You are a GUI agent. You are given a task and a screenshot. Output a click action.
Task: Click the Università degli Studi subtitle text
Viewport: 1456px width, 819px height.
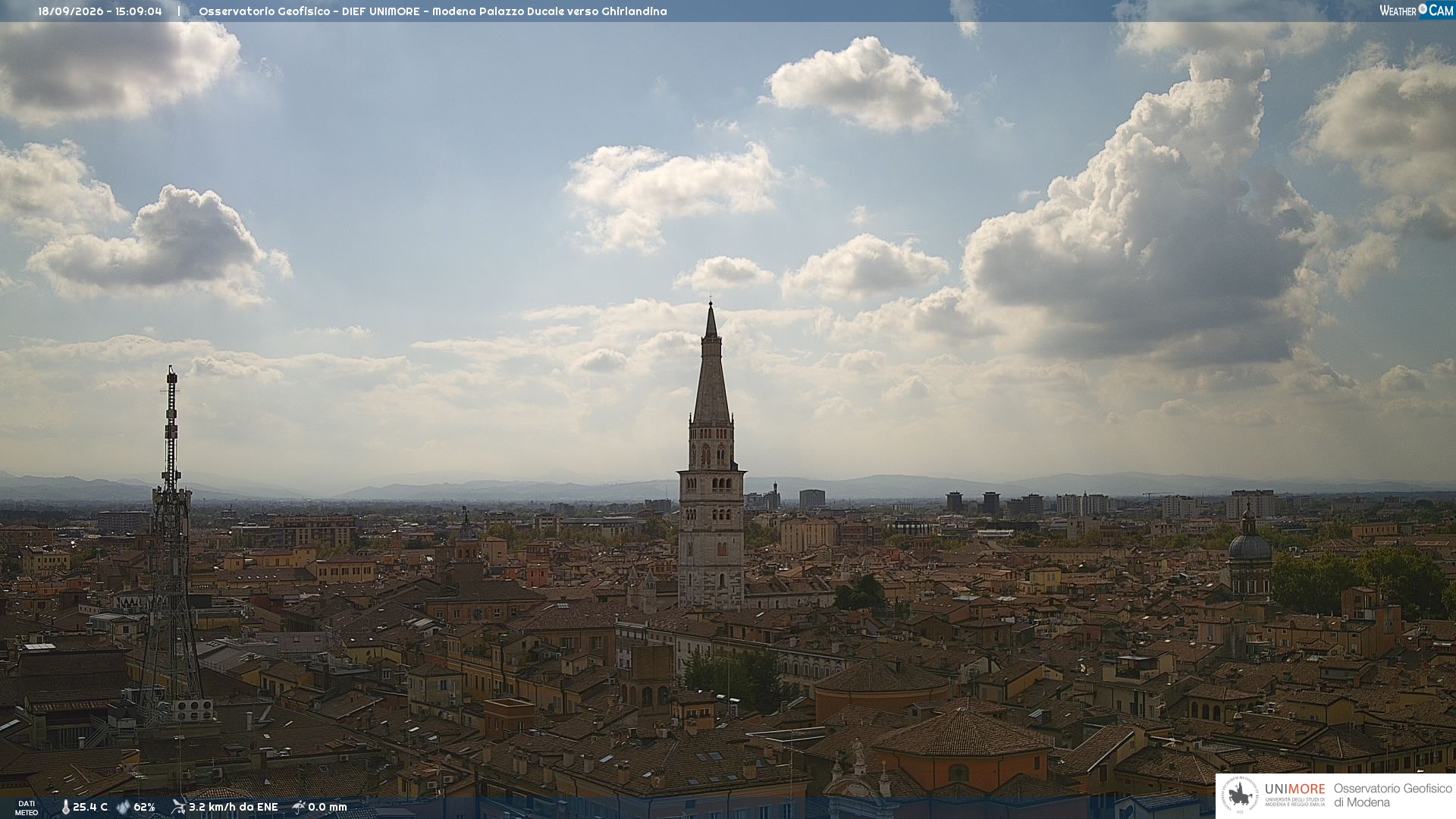pos(1295,802)
